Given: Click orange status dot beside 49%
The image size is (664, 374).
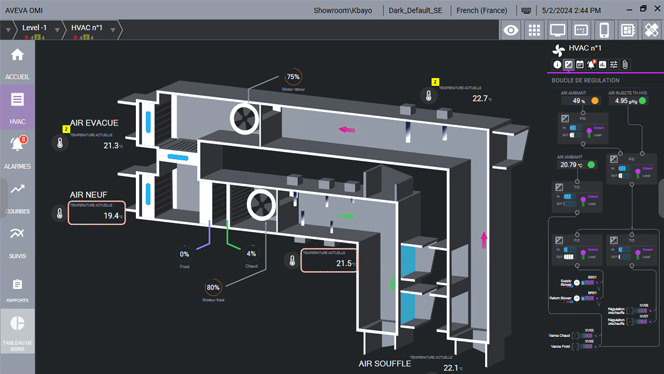Looking at the screenshot, I should click(x=595, y=101).
